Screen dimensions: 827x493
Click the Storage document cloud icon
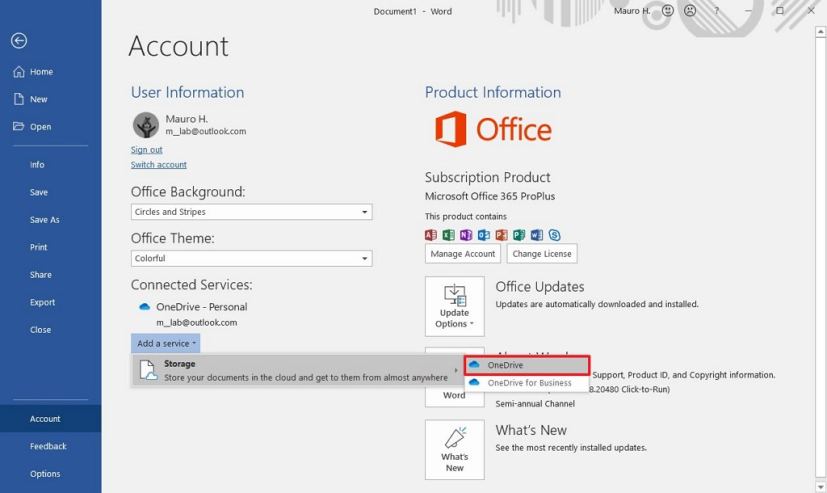click(148, 371)
